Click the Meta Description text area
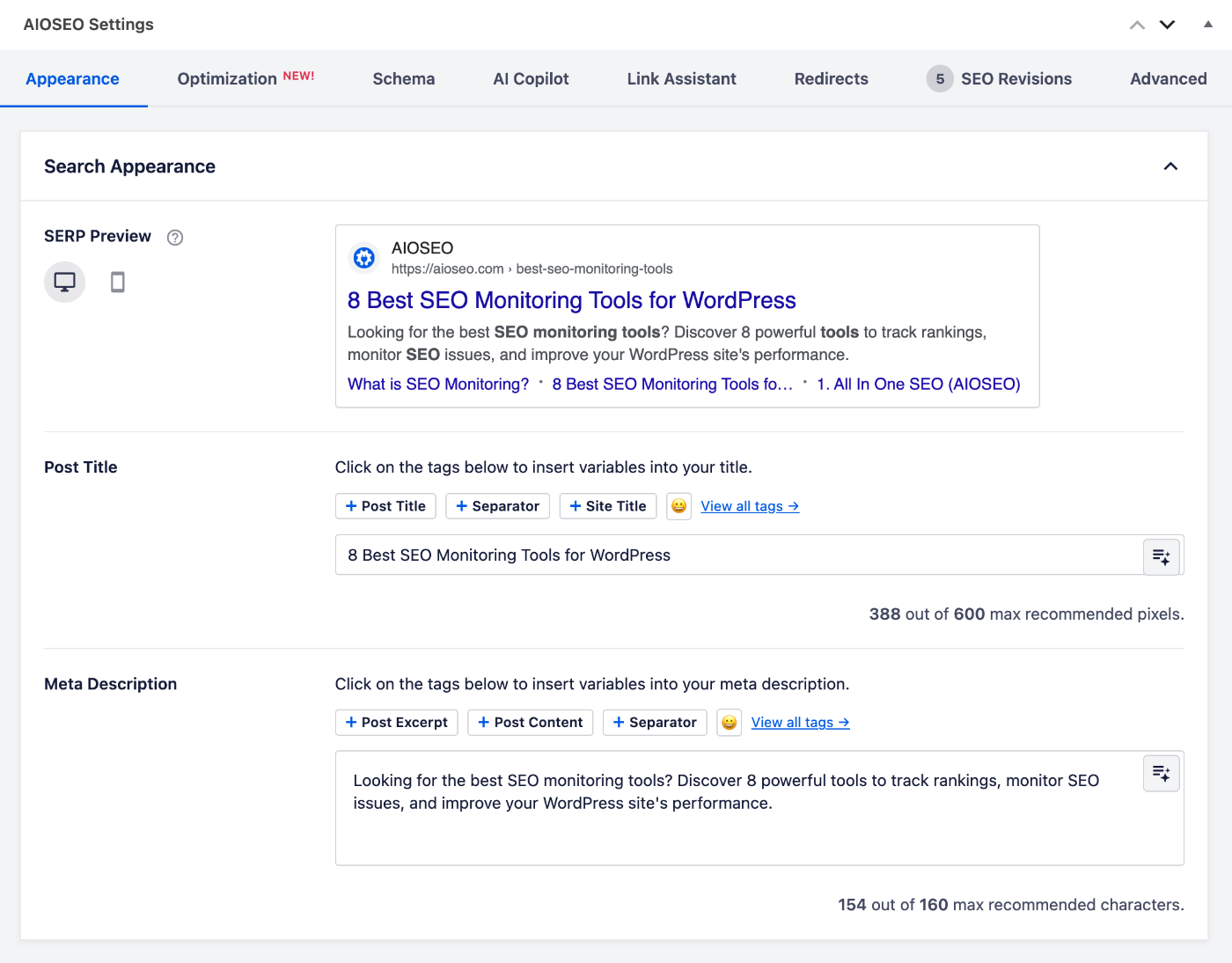Viewport: 1232px width, 963px height. point(759,808)
